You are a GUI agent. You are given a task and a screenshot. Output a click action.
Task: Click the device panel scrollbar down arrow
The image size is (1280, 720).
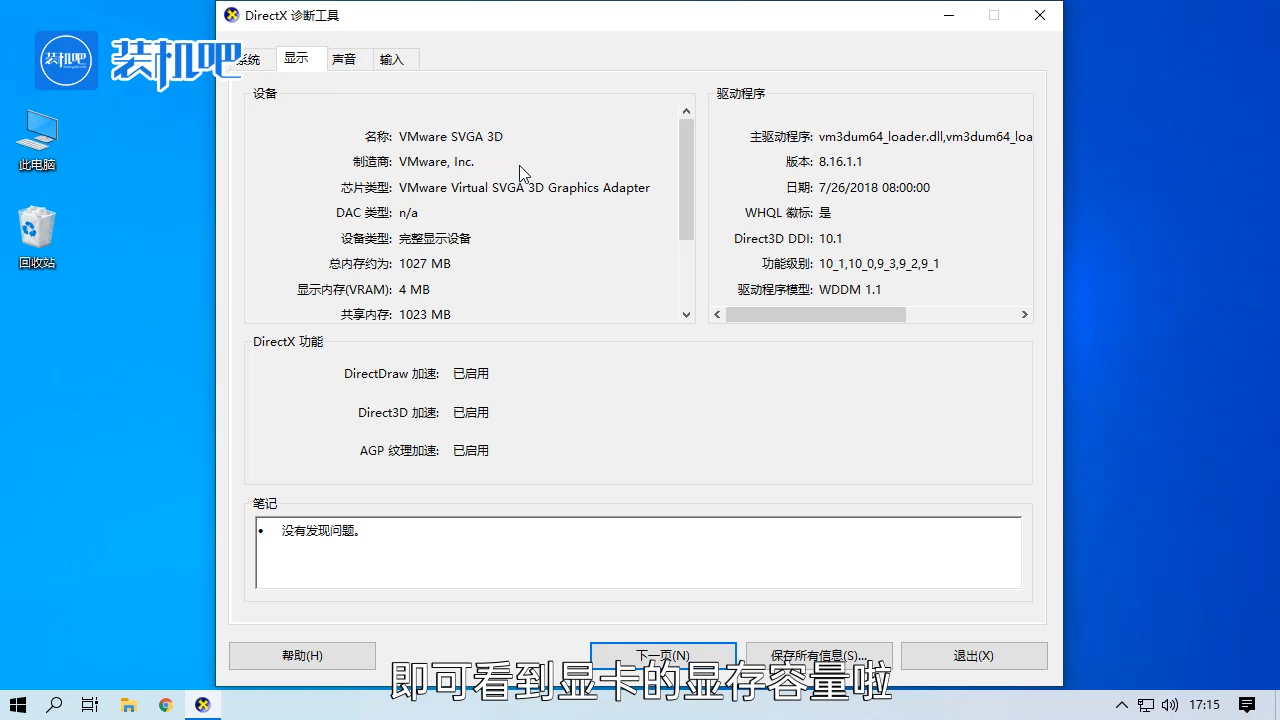point(686,314)
